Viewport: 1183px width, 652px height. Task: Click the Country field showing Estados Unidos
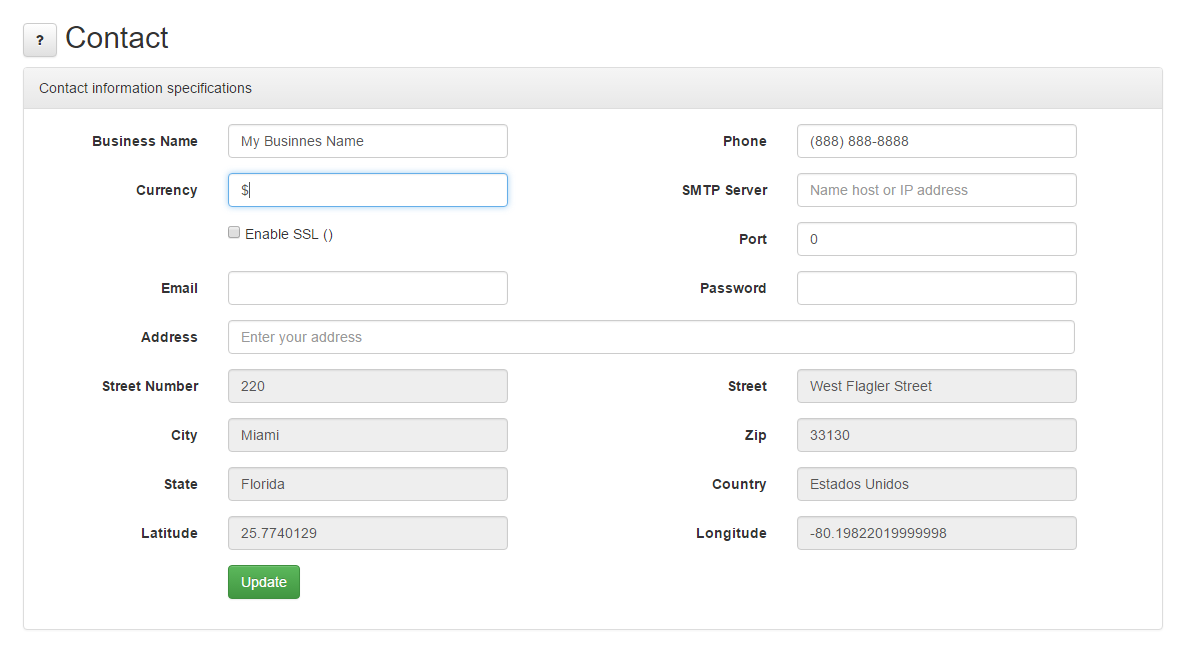[936, 484]
